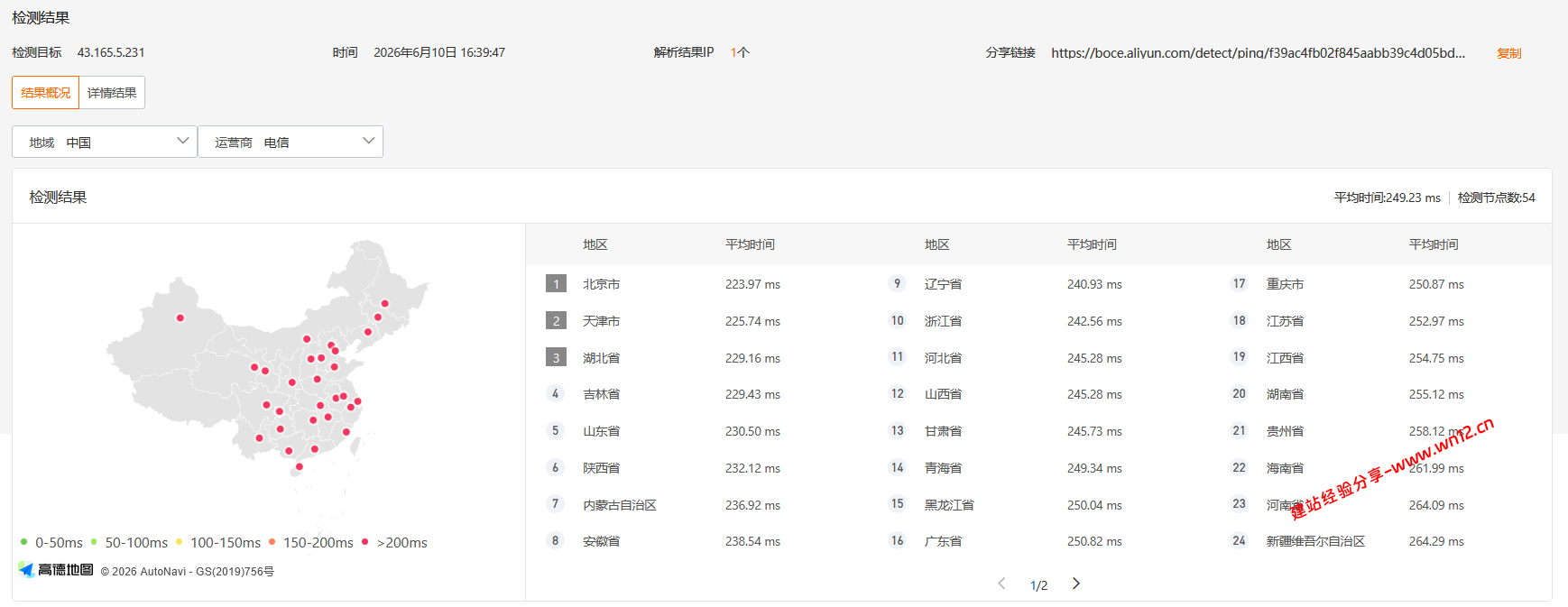Click the 新疆维吾尔自治区 region cell

(x=1315, y=541)
